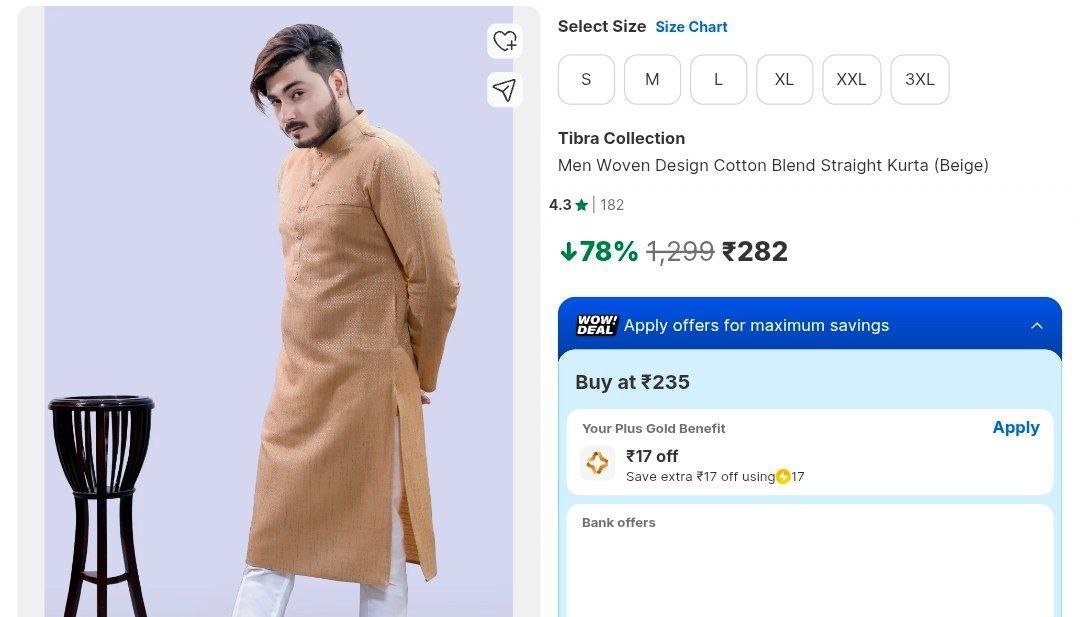Select size XXL
Image resolution: width=1080 pixels, height=617 pixels.
click(x=851, y=80)
